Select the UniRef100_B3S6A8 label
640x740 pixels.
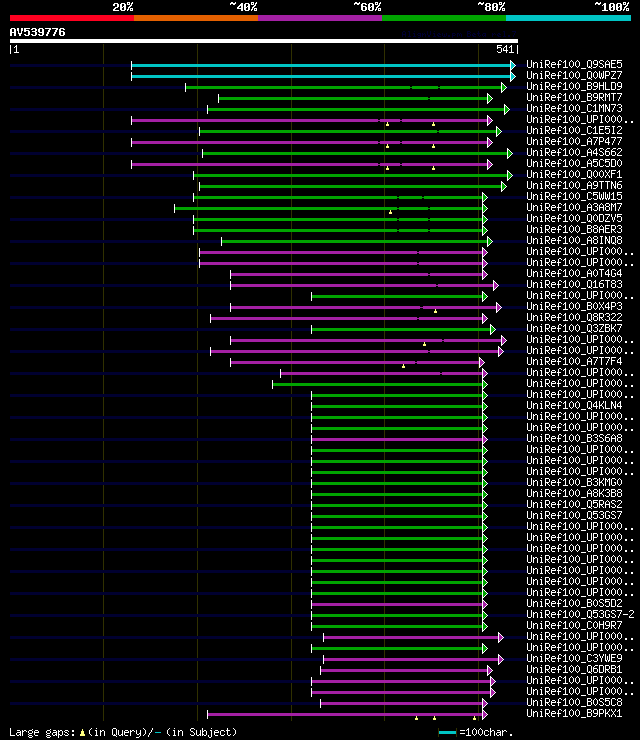(574, 438)
